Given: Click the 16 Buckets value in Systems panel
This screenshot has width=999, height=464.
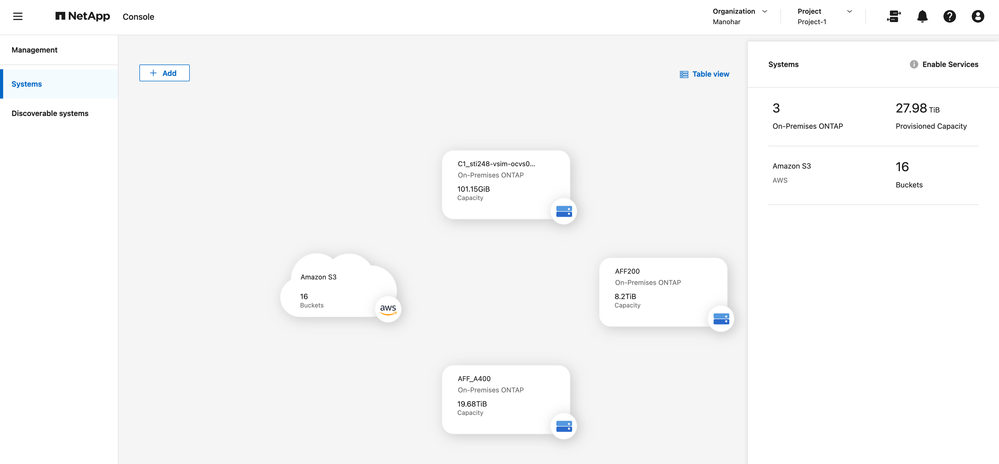Looking at the screenshot, I should click(x=902, y=167).
